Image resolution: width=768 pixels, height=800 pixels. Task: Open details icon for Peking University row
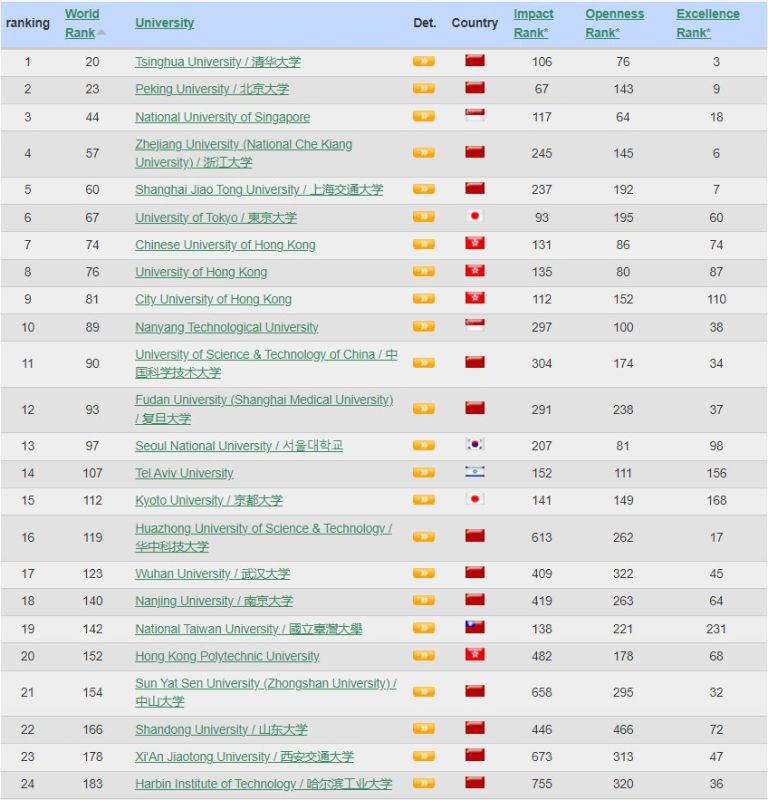point(424,88)
